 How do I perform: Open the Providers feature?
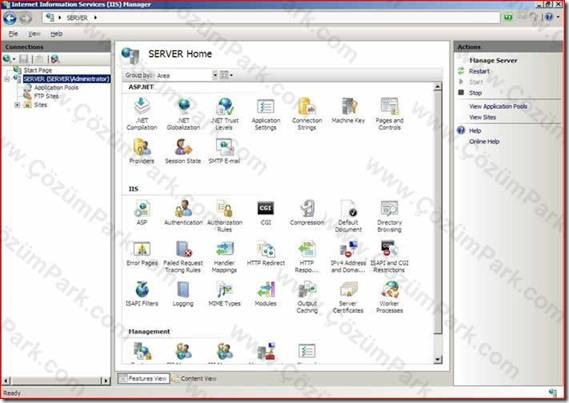(x=142, y=151)
